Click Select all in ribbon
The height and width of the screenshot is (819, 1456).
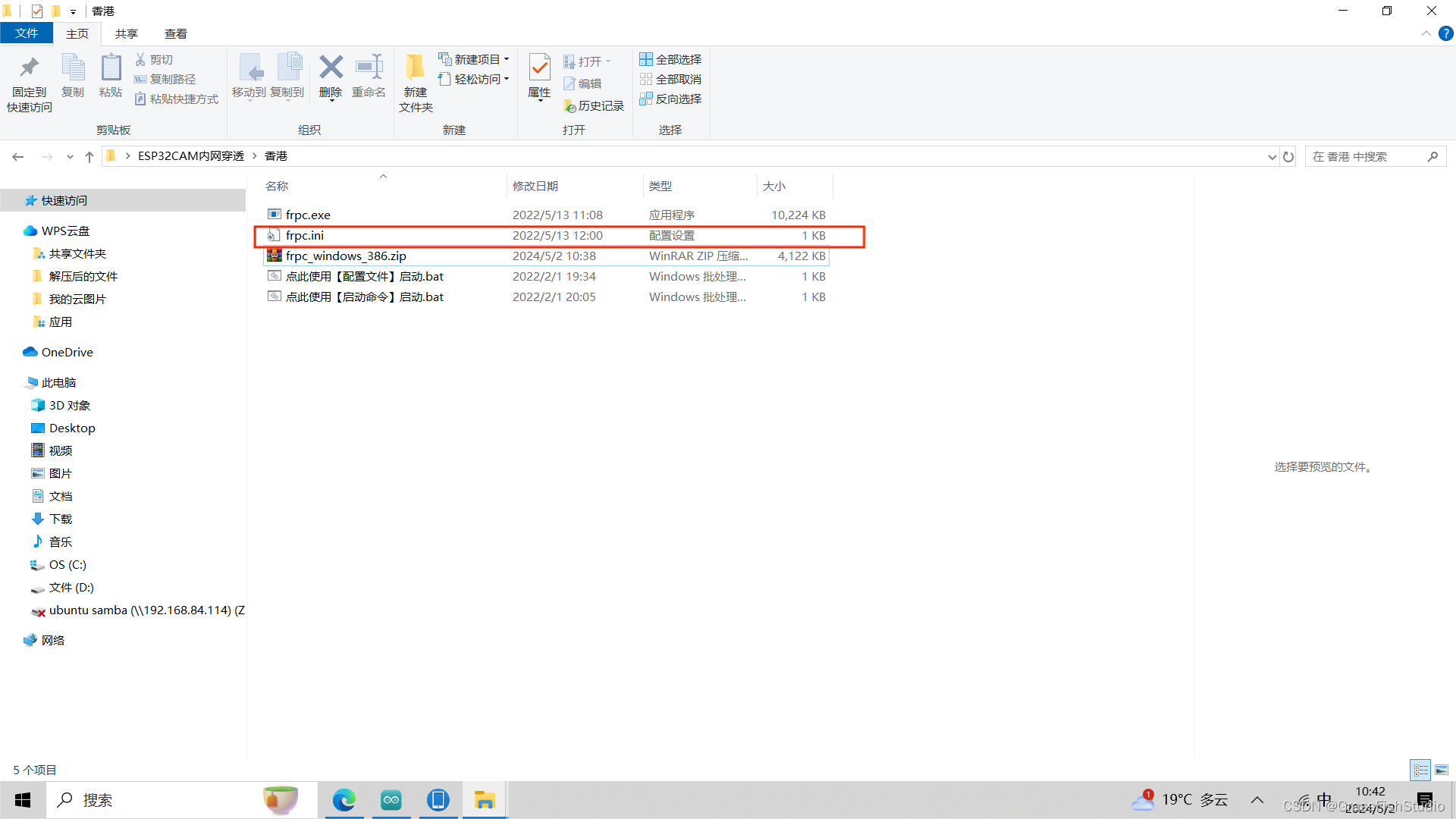pyautogui.click(x=670, y=59)
